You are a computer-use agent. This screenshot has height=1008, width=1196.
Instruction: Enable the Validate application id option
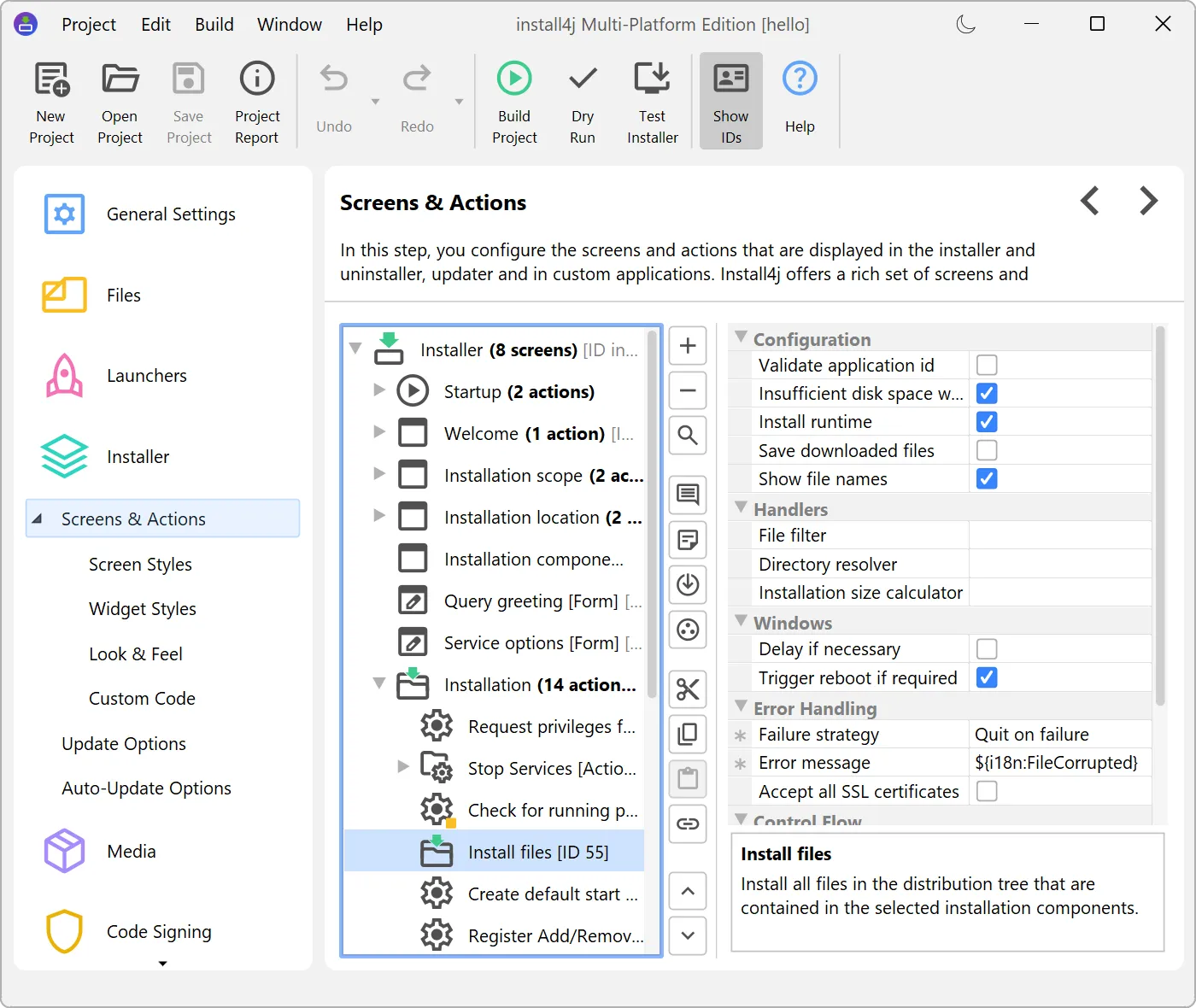tap(987, 365)
